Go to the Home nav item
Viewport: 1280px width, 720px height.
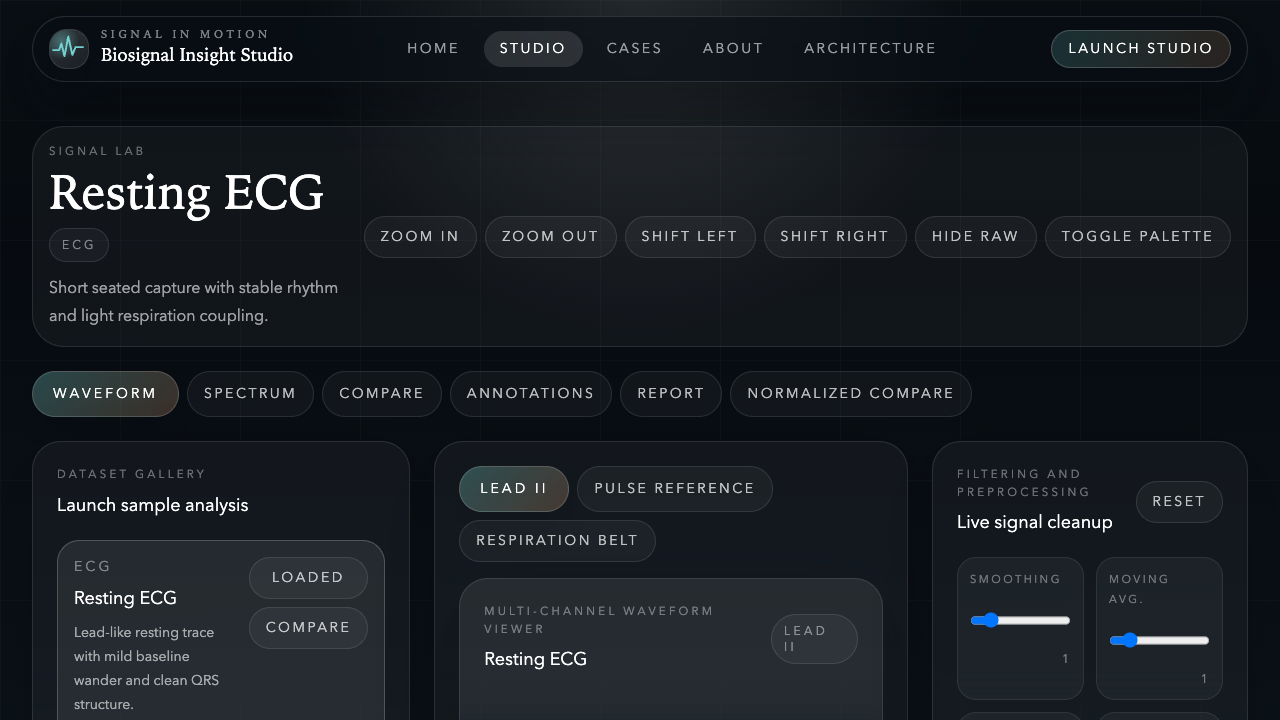433,48
